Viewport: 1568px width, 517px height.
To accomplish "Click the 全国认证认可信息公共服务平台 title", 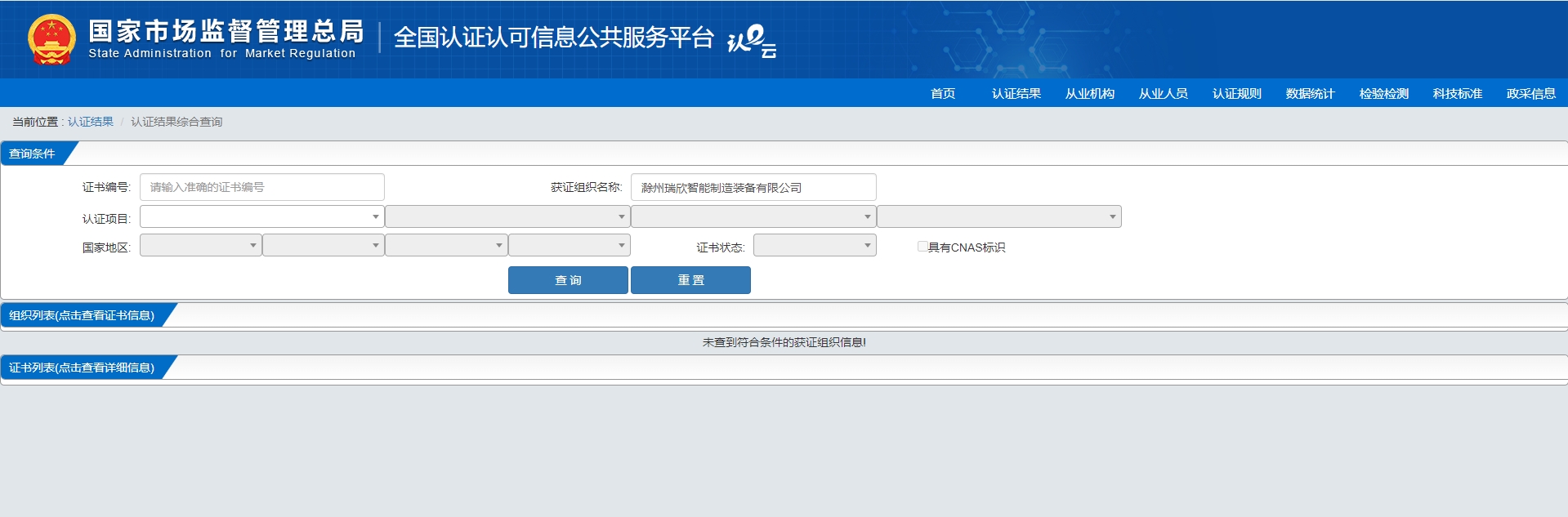I will pos(554,38).
